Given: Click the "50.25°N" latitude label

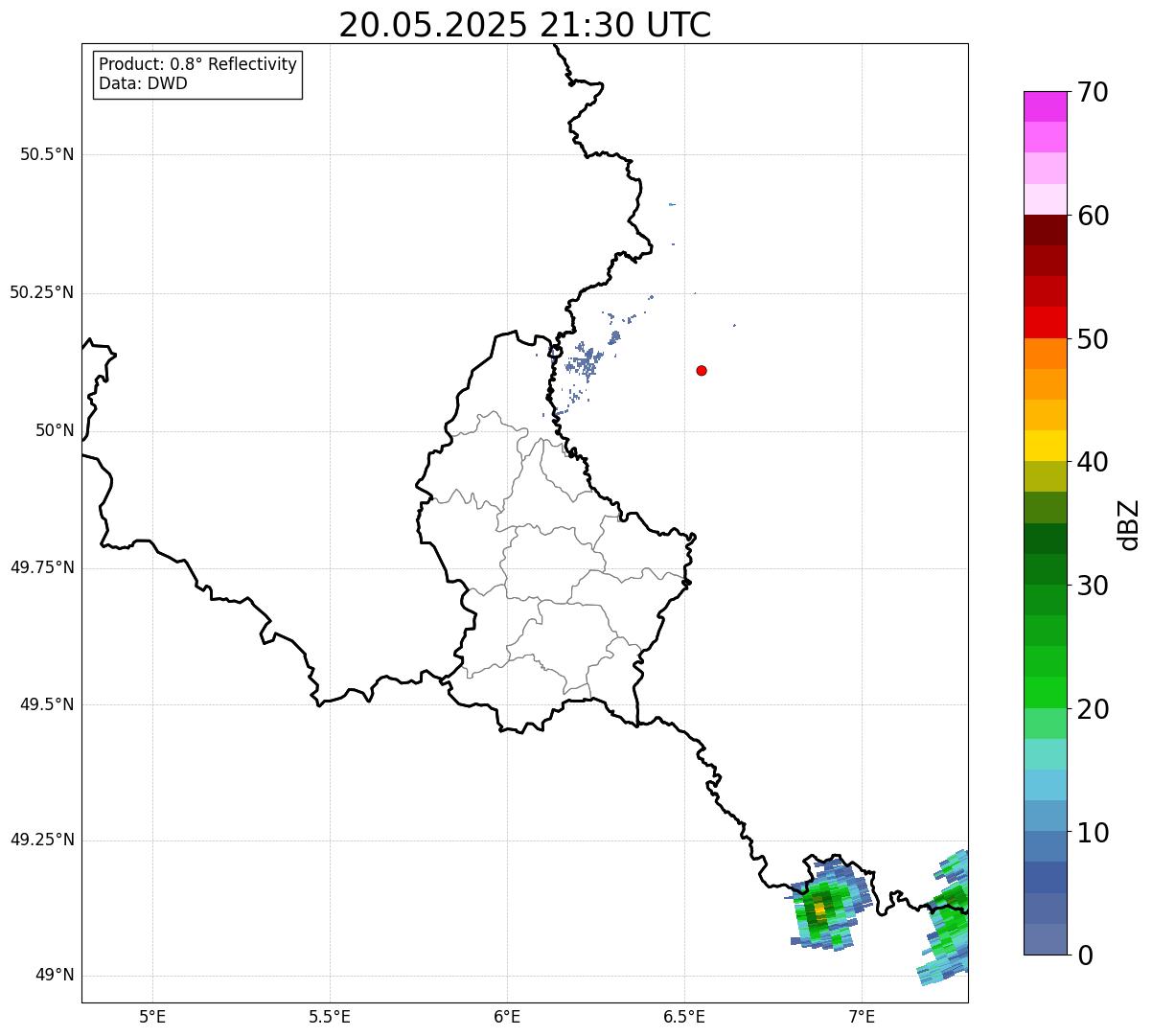Looking at the screenshot, I should coord(42,292).
